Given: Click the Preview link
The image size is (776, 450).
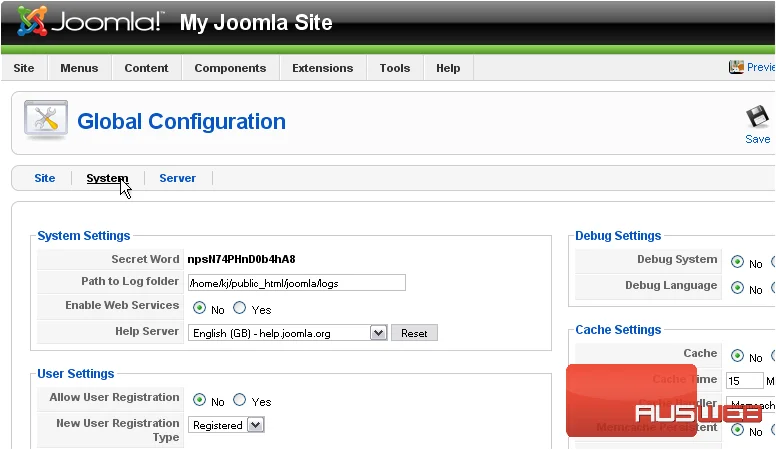Looking at the screenshot, I should 761,67.
